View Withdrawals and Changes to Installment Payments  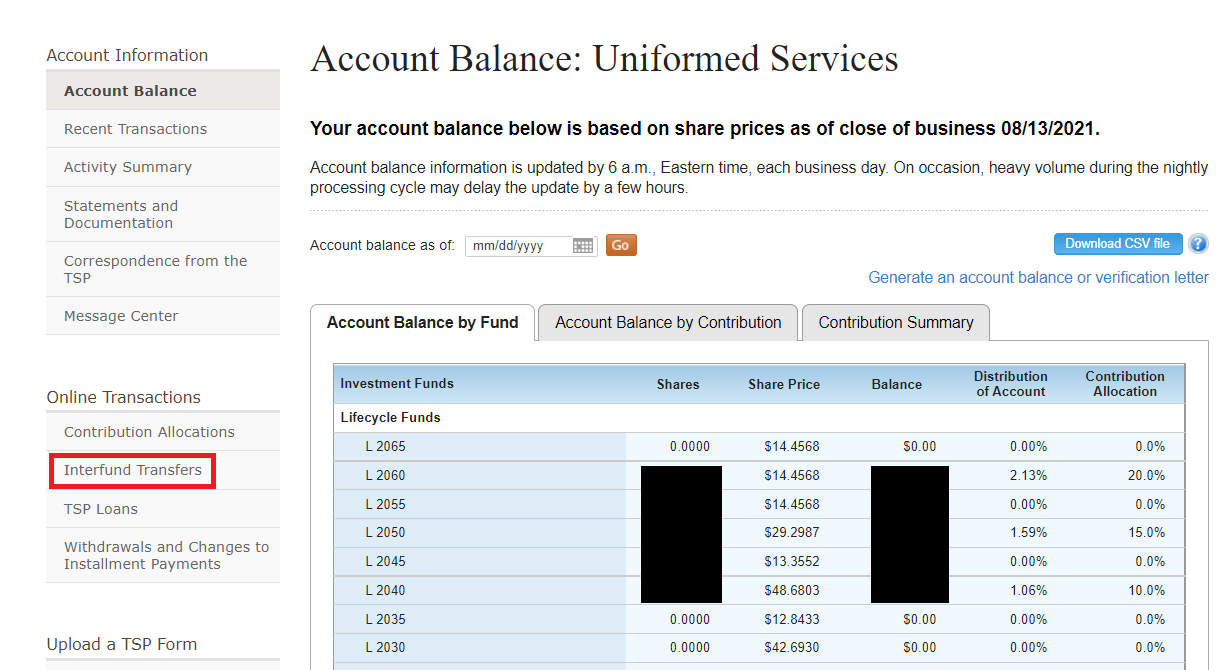click(166, 555)
